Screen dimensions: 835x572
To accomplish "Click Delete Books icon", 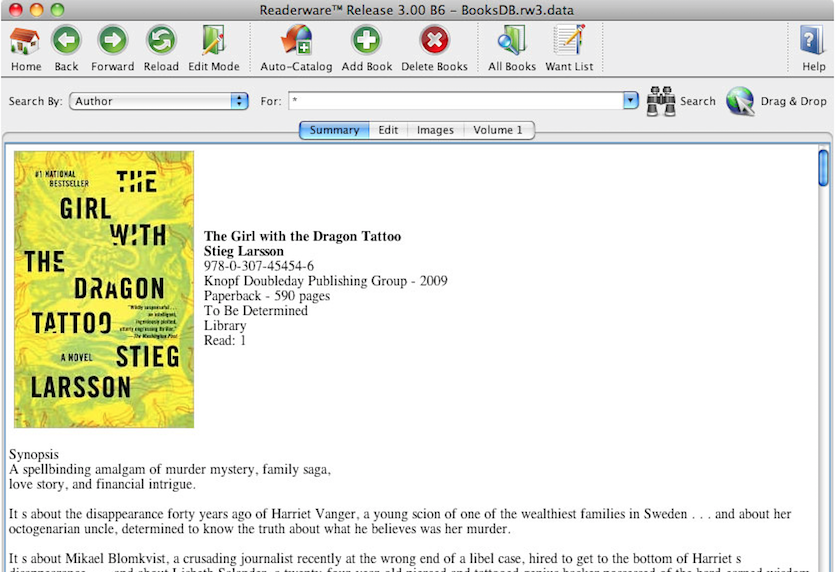I will pyautogui.click(x=435, y=40).
